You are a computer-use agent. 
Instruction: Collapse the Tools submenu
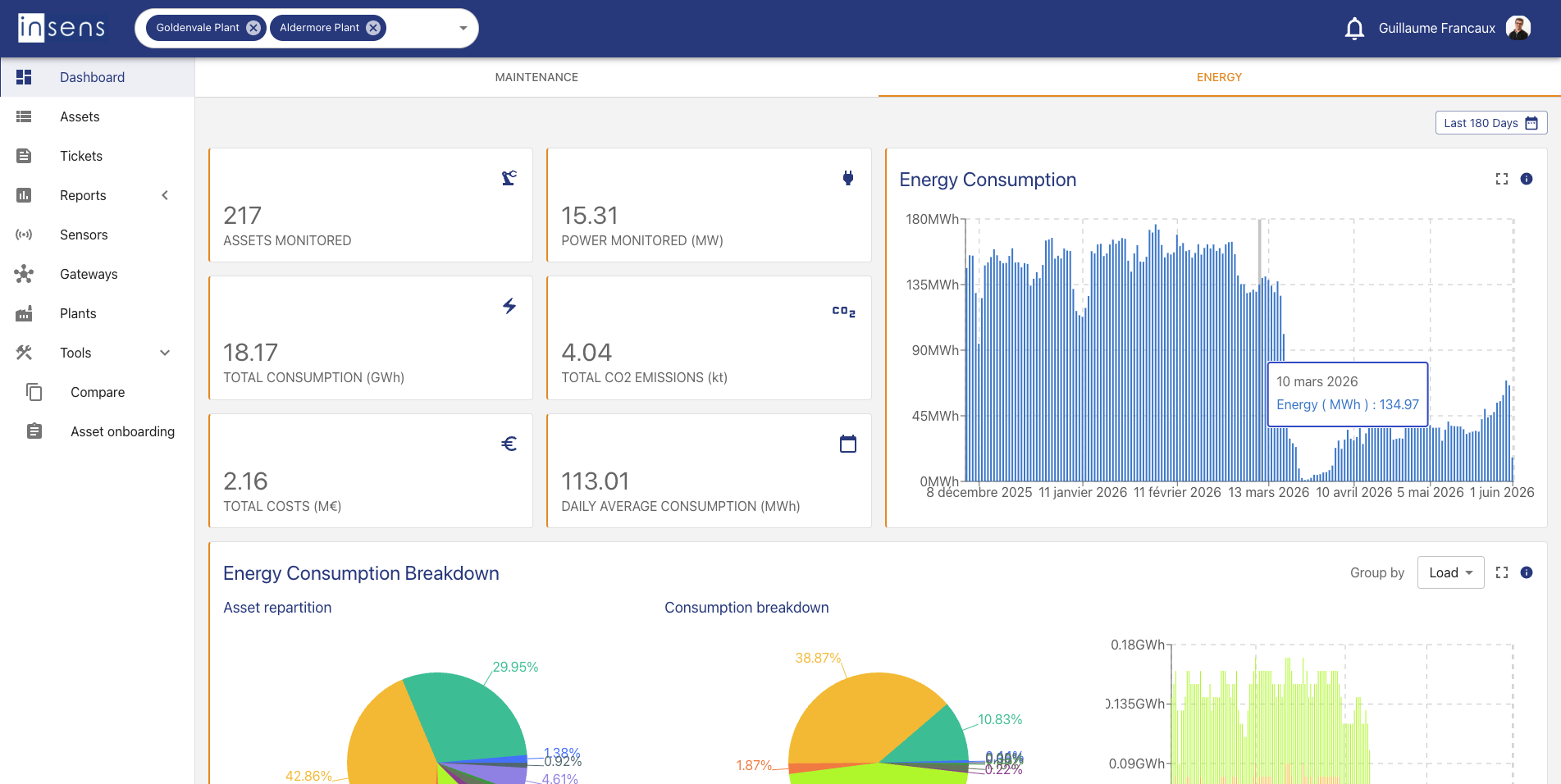coord(165,353)
